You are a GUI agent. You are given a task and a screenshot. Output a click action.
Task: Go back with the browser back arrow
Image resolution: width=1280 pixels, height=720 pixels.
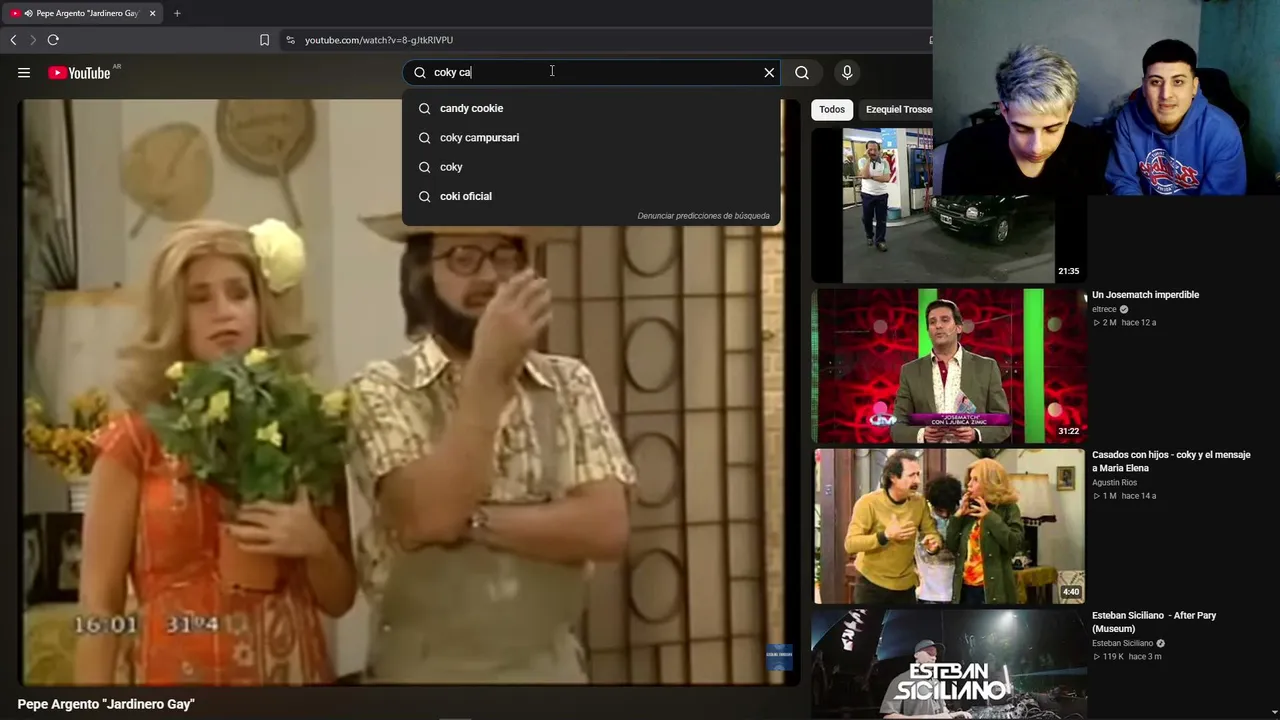pyautogui.click(x=13, y=40)
